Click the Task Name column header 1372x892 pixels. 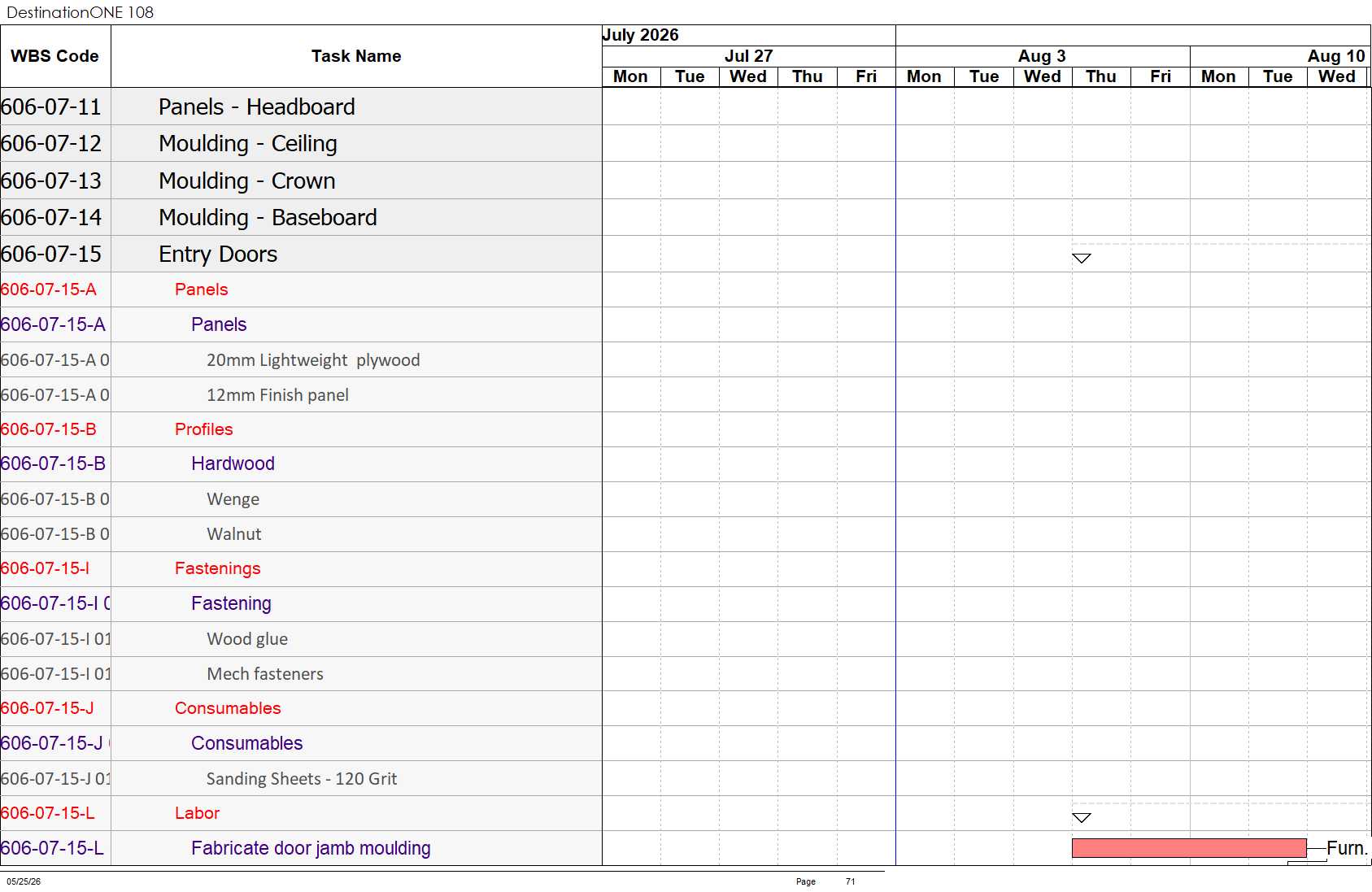[x=356, y=56]
